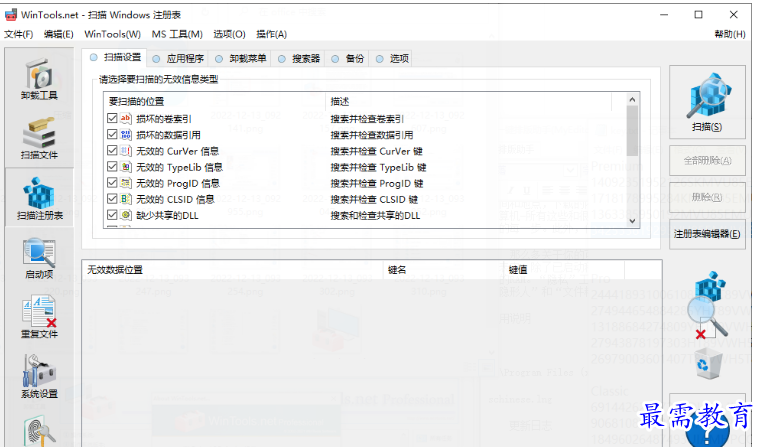
Task: Click the 无效的 CurVer 信息 row icon
Action: 126,151
